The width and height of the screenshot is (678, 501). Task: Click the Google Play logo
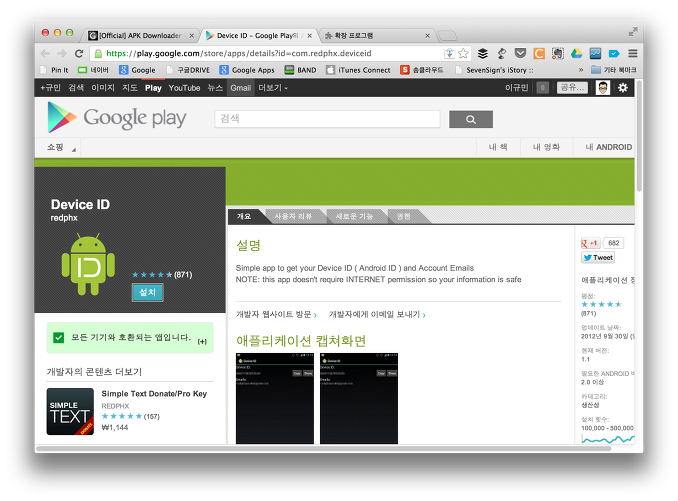click(x=117, y=118)
